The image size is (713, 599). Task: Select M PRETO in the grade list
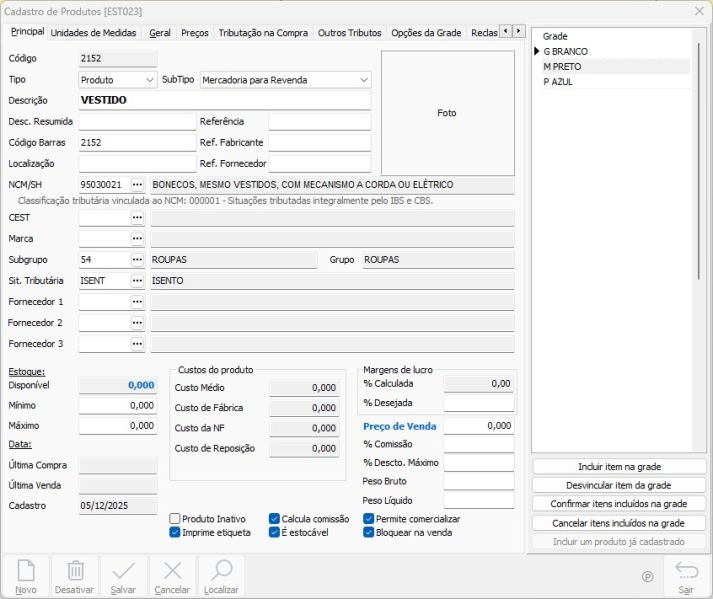[x=562, y=67]
